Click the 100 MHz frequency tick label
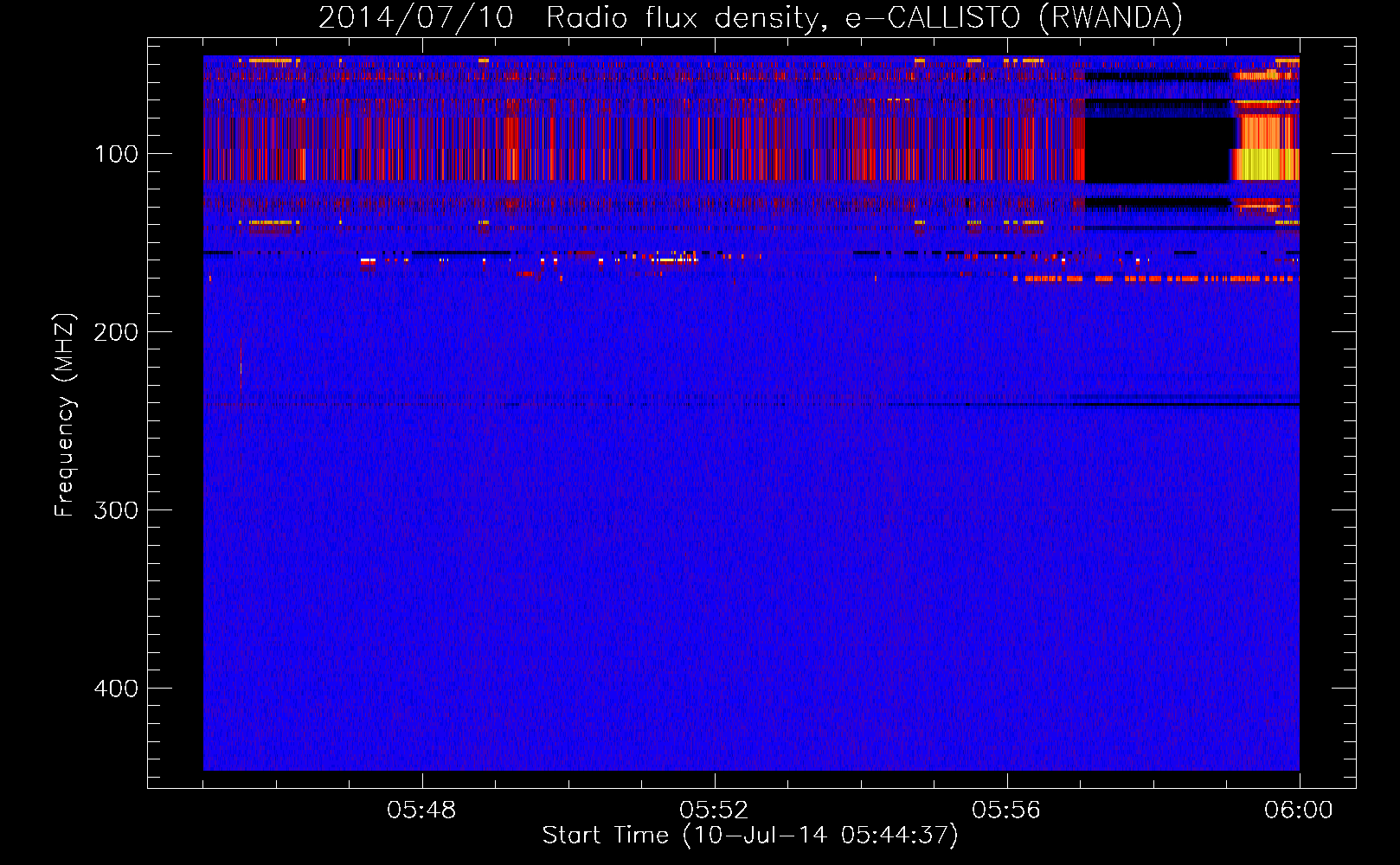 (x=117, y=154)
